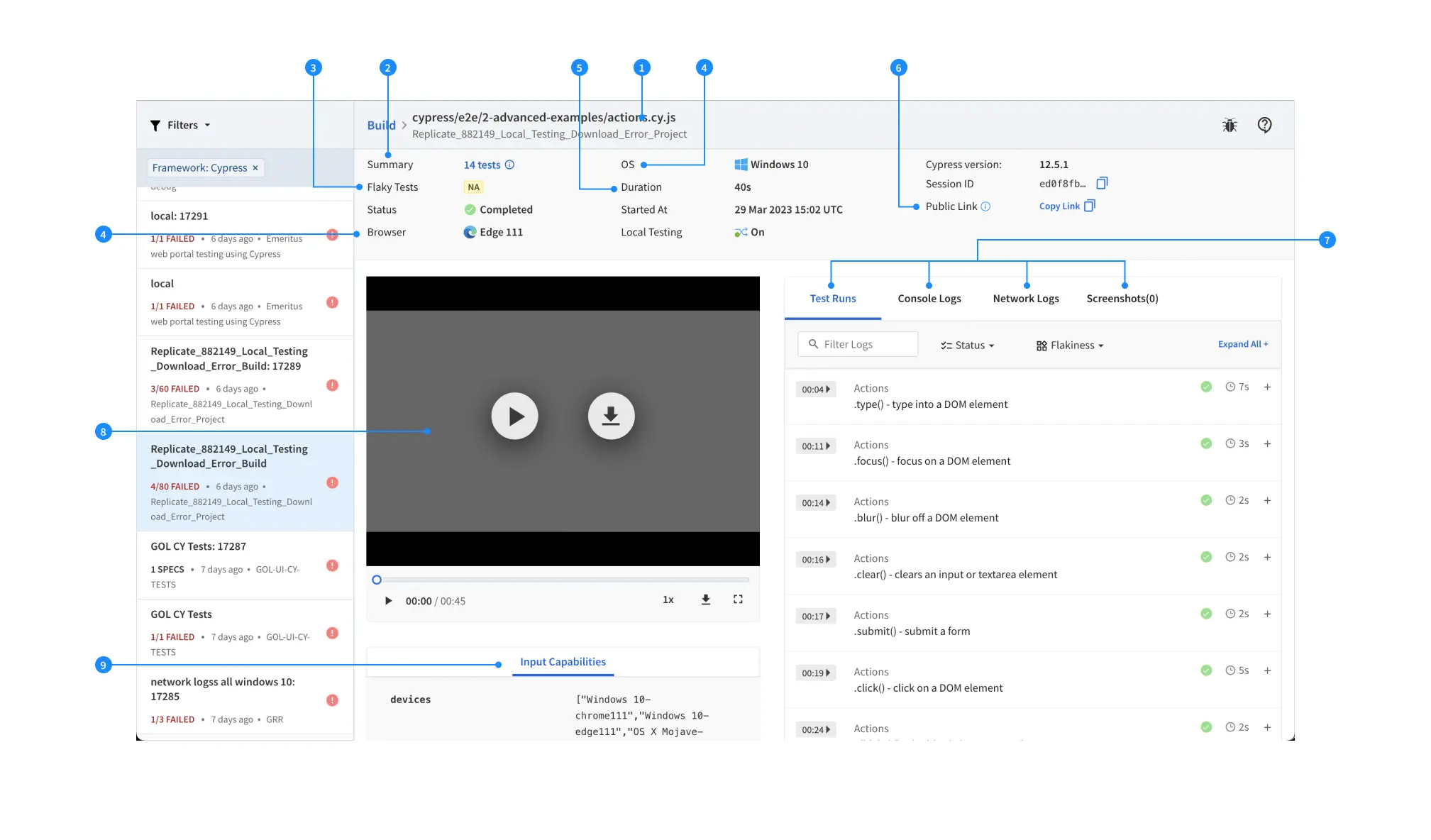Remove the Framework: Cypress filter chip
This screenshot has width=1431, height=840.
point(255,167)
